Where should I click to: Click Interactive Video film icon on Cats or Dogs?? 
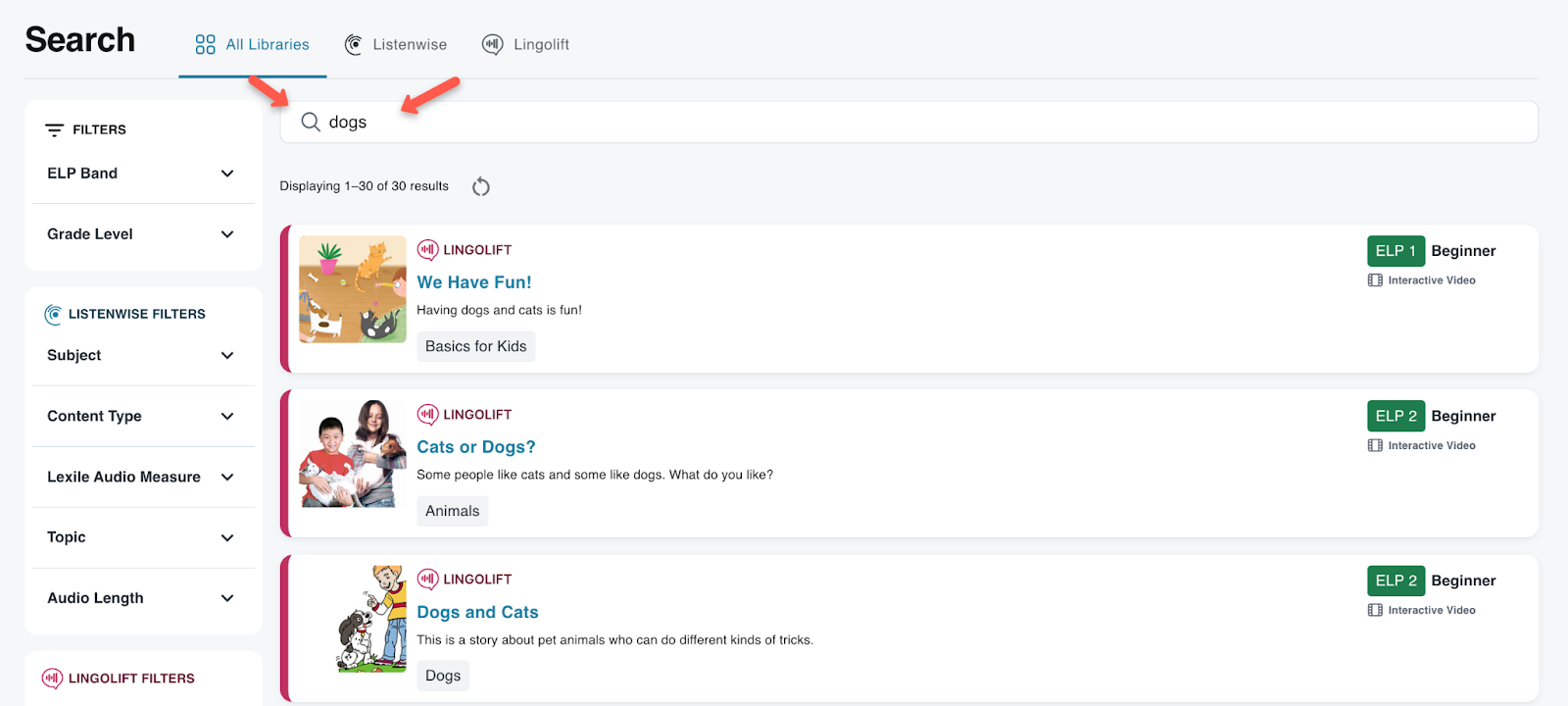1375,445
